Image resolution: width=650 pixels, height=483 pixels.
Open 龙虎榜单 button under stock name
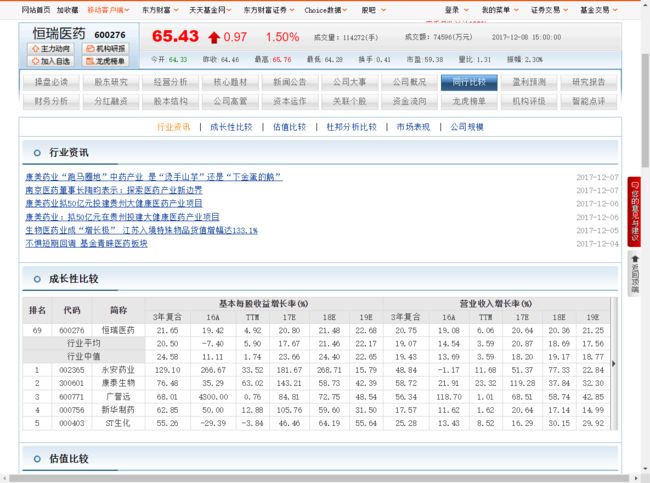click(105, 61)
